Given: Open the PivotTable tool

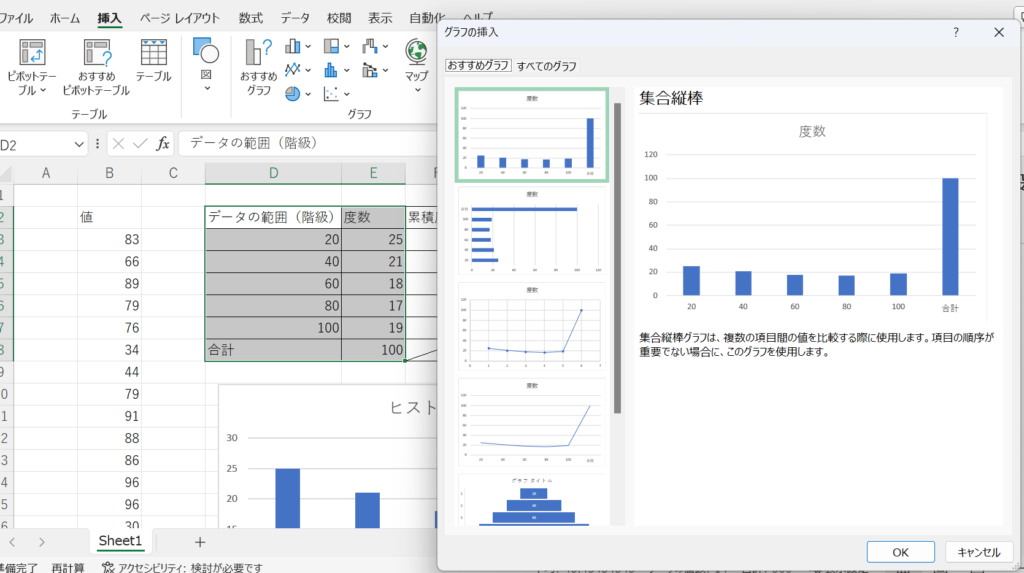Looking at the screenshot, I should coord(31,67).
